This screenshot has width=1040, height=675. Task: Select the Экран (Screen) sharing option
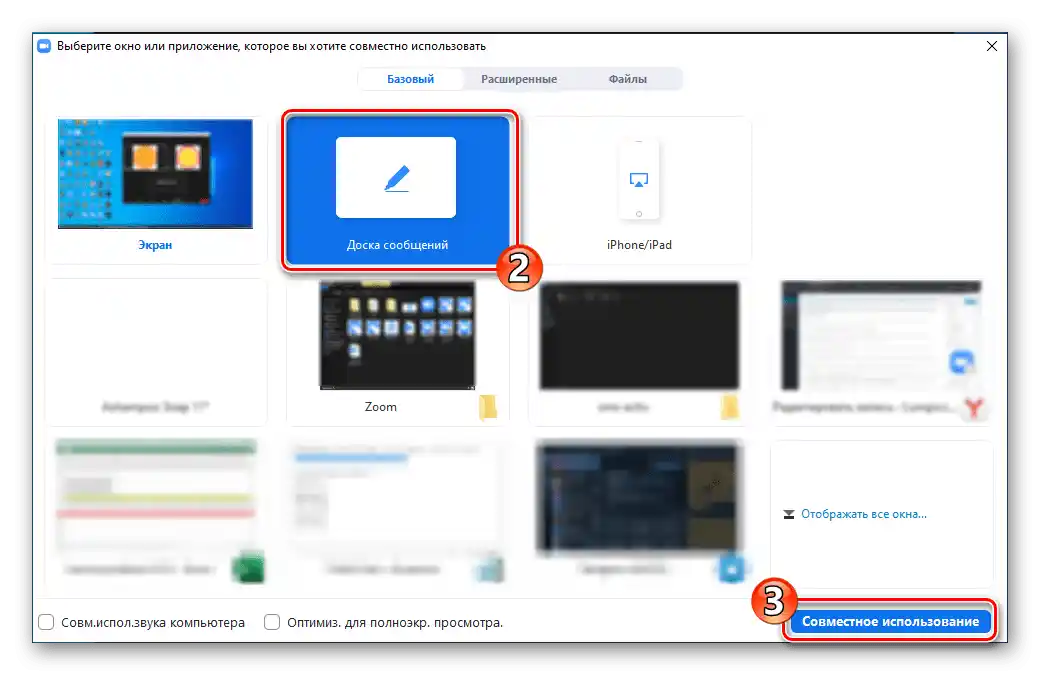[x=155, y=180]
